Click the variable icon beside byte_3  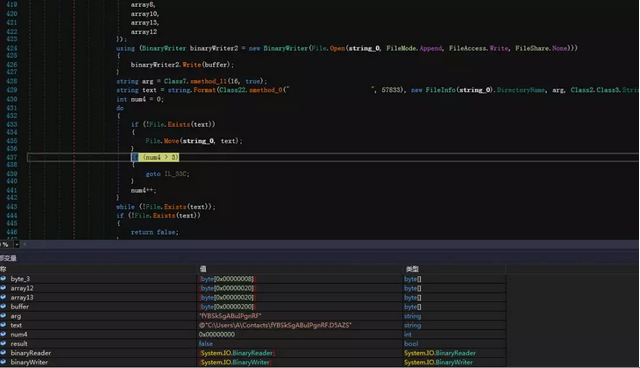pyautogui.click(x=3, y=279)
